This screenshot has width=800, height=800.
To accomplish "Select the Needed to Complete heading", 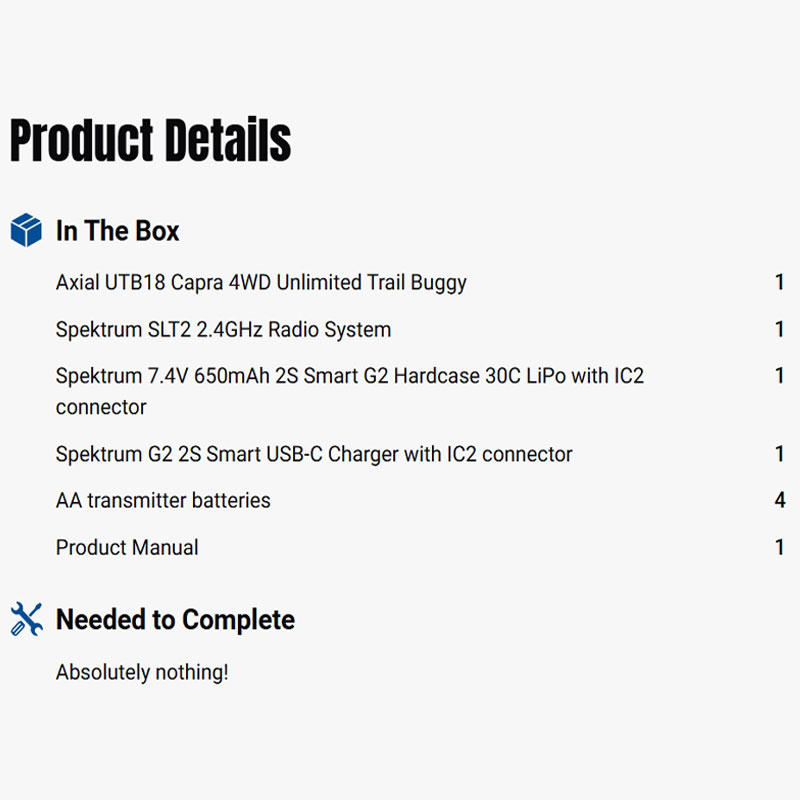I will pyautogui.click(x=175, y=620).
